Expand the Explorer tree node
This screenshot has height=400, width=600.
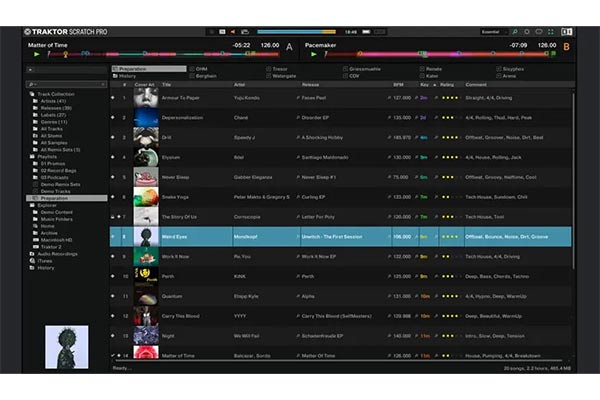27,205
